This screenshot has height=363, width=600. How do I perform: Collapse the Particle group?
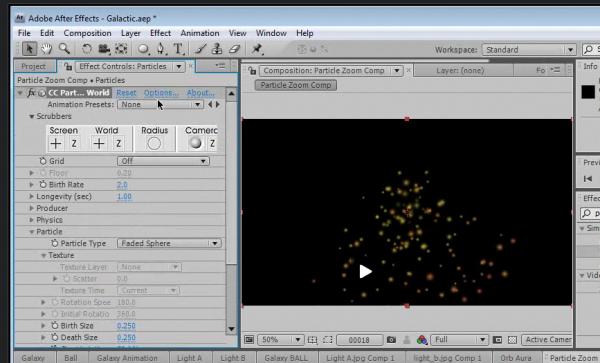(31, 232)
